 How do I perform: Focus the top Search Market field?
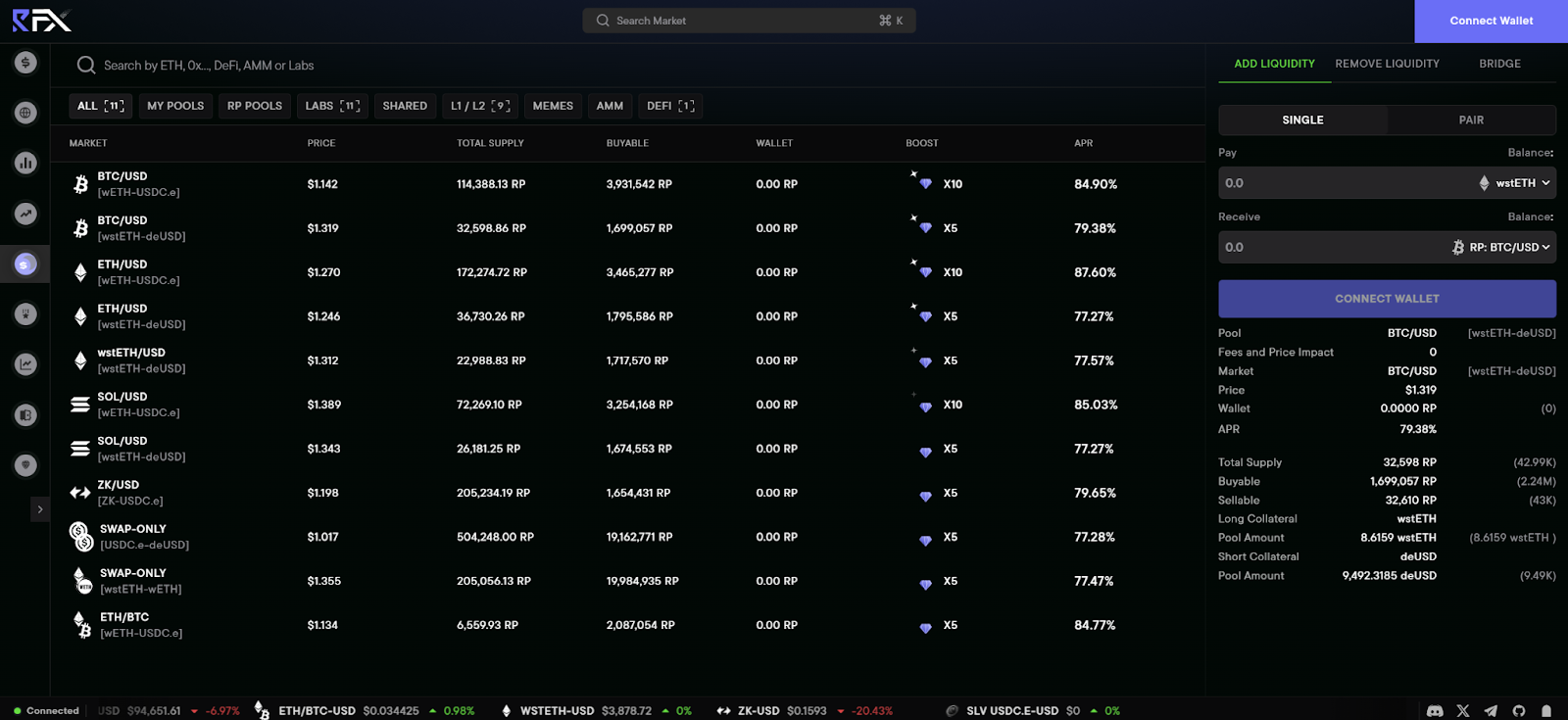[749, 21]
